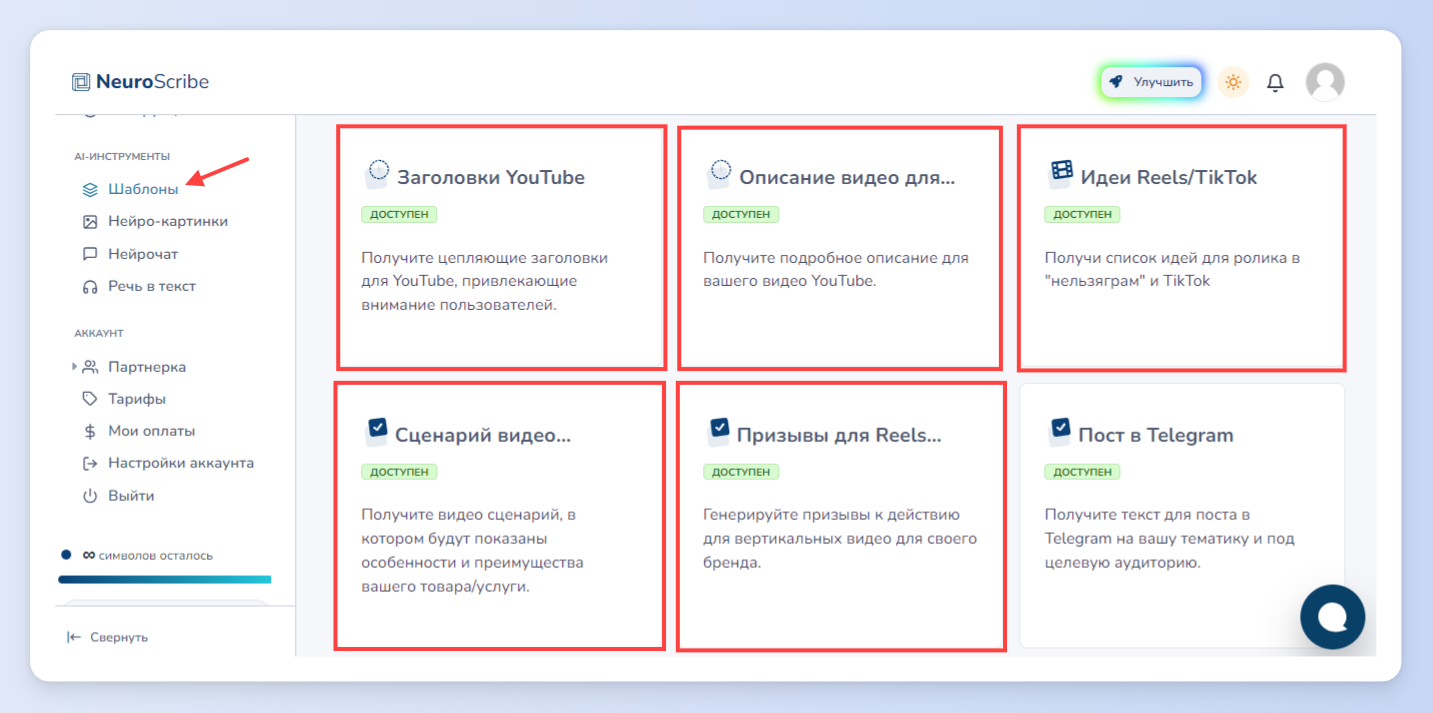Open Пост в Telegram template title
This screenshot has width=1433, height=713.
coord(1156,435)
